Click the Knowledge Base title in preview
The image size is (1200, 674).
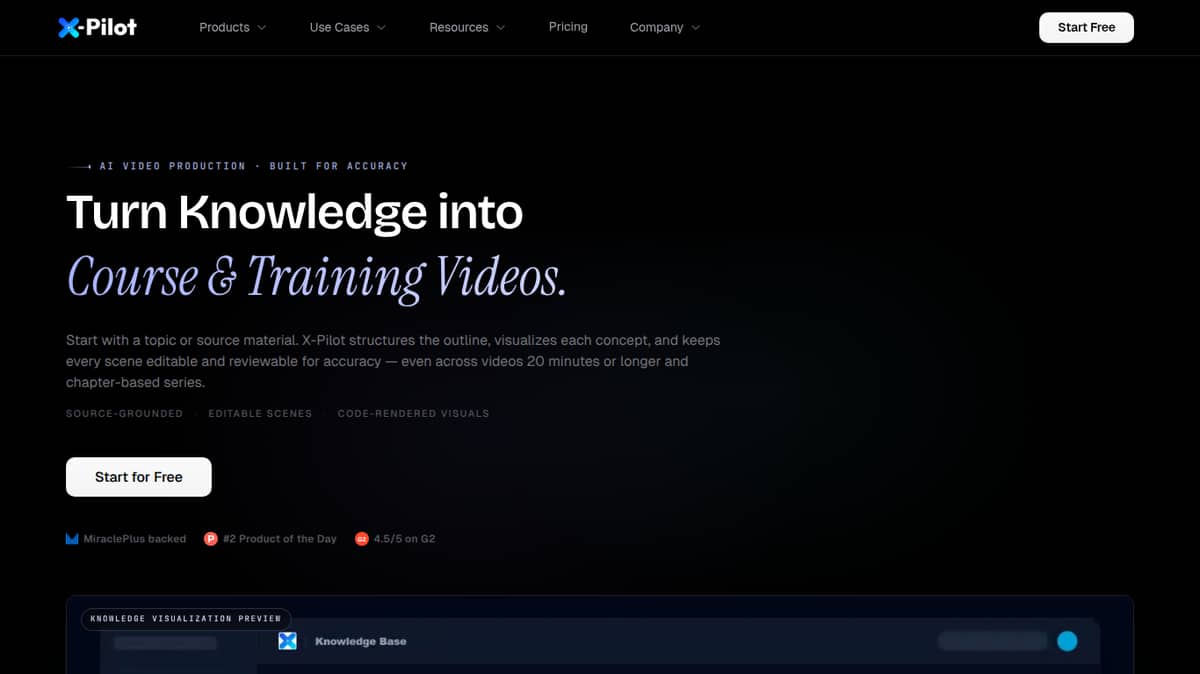pyautogui.click(x=361, y=641)
